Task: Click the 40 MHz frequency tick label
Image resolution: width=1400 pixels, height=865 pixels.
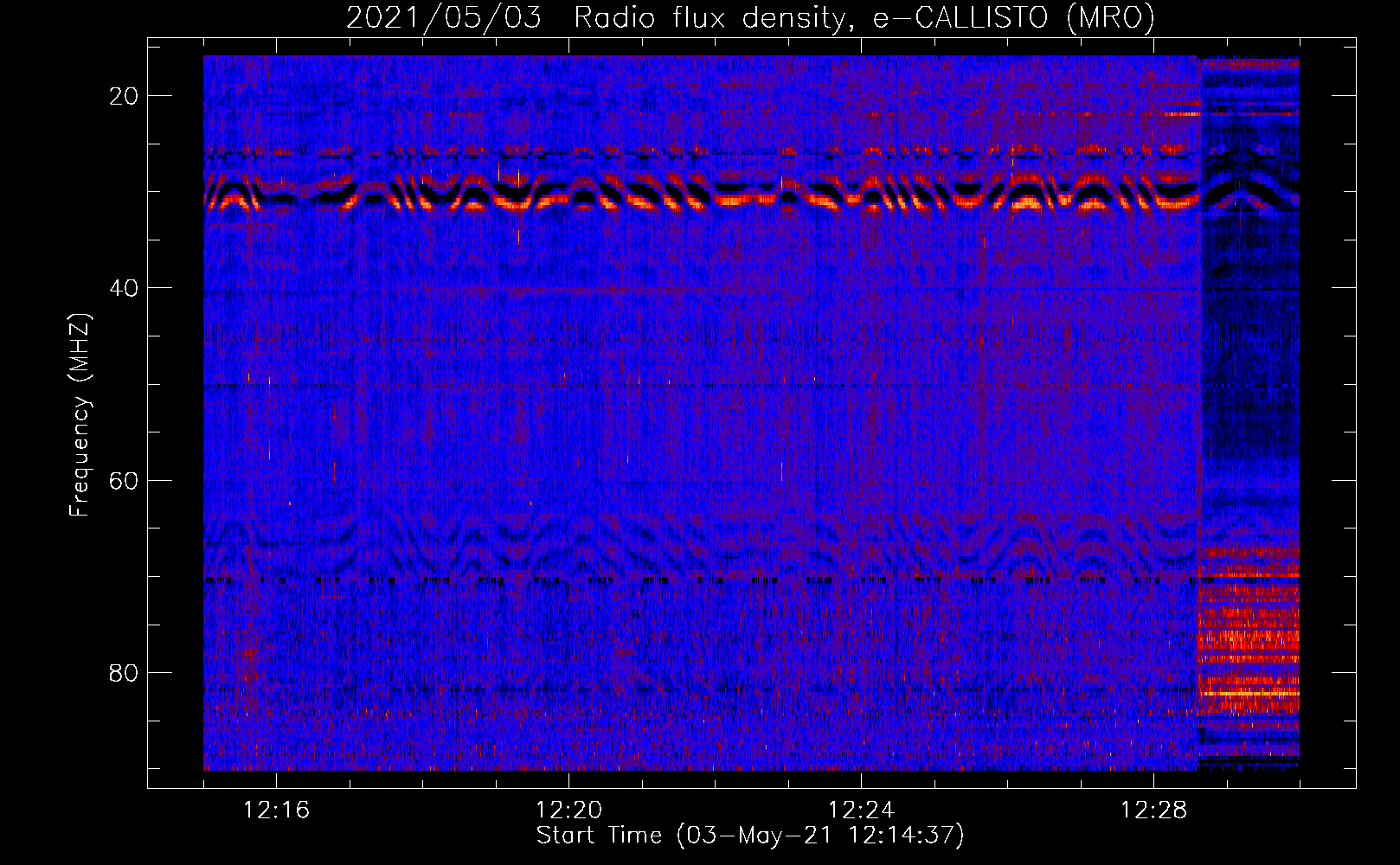Action: [x=125, y=288]
